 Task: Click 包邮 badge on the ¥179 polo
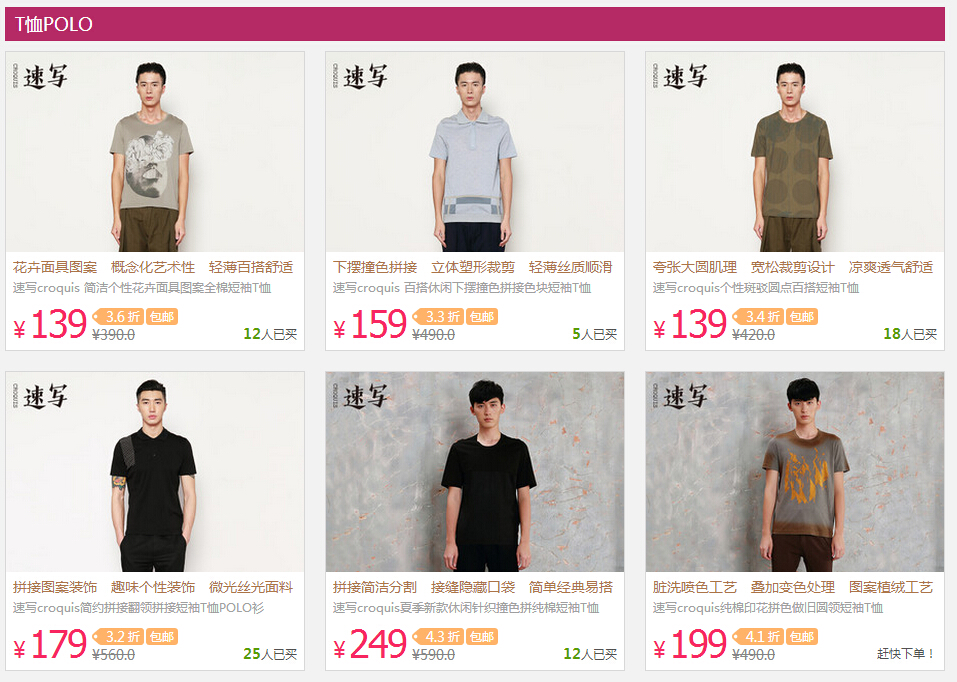(162, 637)
